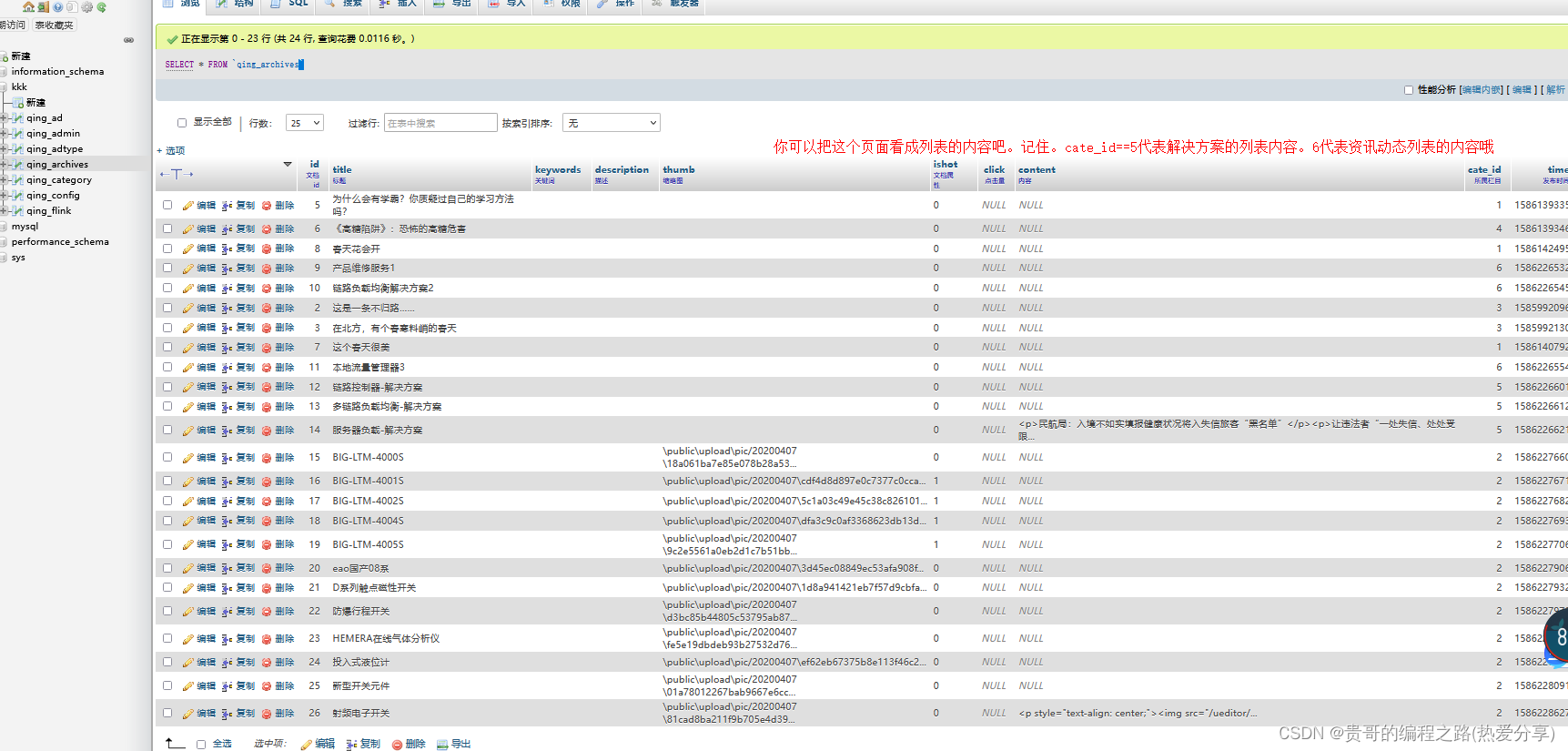Select the checkbox for row id 5

point(167,205)
